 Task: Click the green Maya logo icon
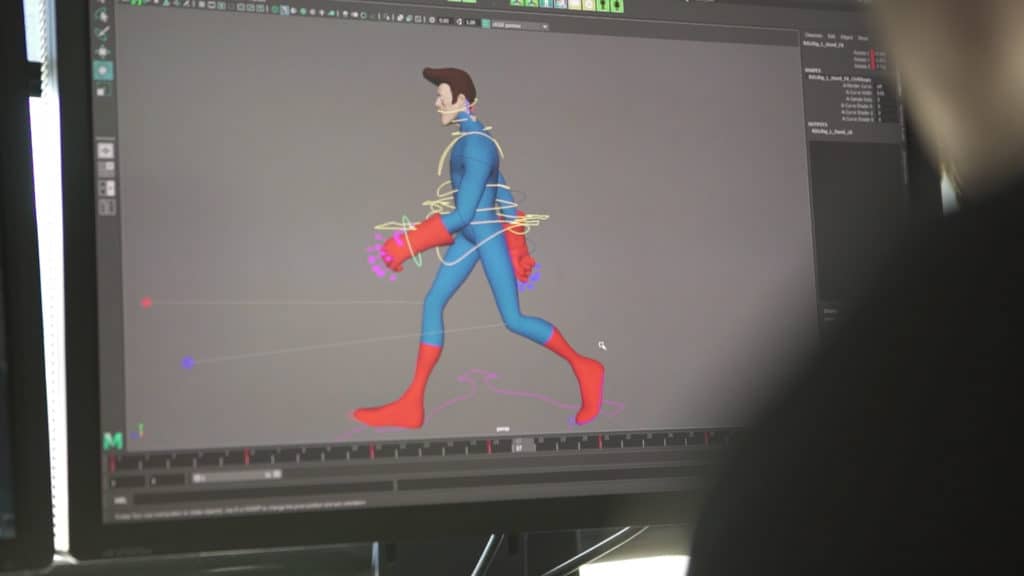pos(112,441)
